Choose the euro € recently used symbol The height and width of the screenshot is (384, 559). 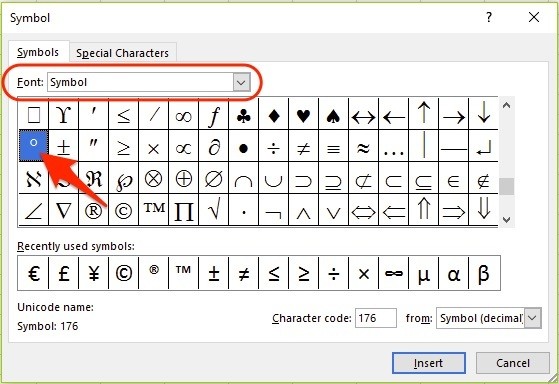pos(33,273)
